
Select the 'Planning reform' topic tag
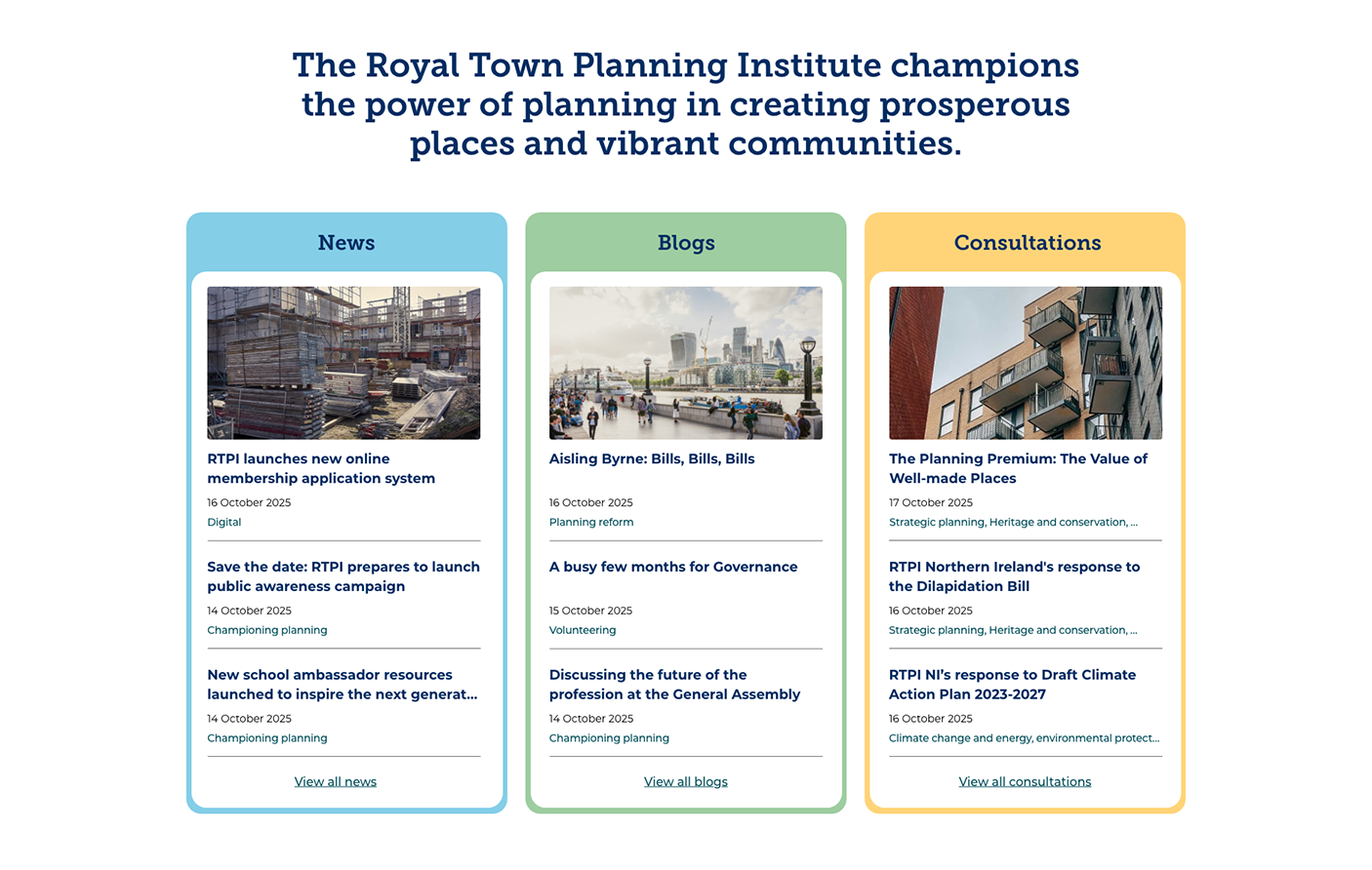pos(590,522)
